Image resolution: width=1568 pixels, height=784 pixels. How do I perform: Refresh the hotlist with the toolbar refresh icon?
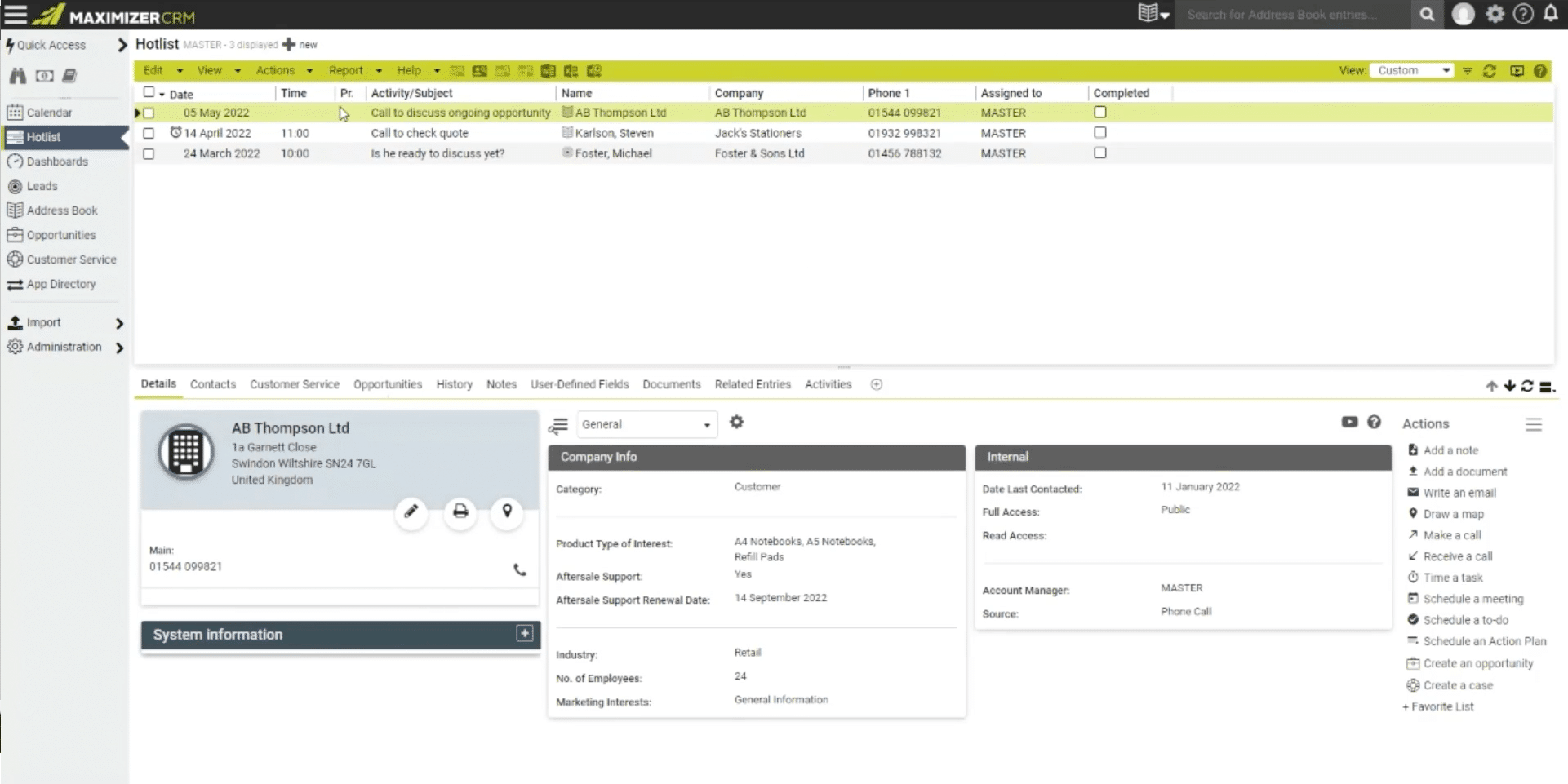[x=1489, y=71]
